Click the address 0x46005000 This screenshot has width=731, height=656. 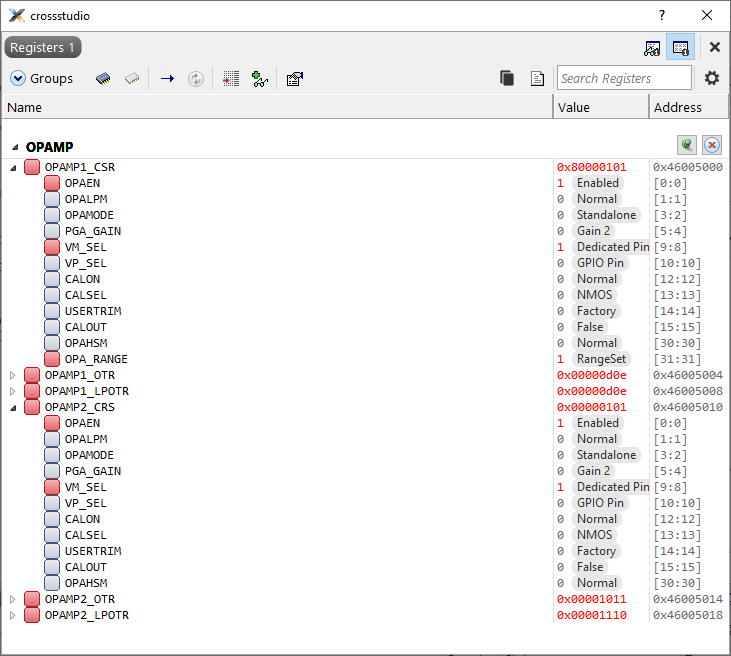coord(688,167)
